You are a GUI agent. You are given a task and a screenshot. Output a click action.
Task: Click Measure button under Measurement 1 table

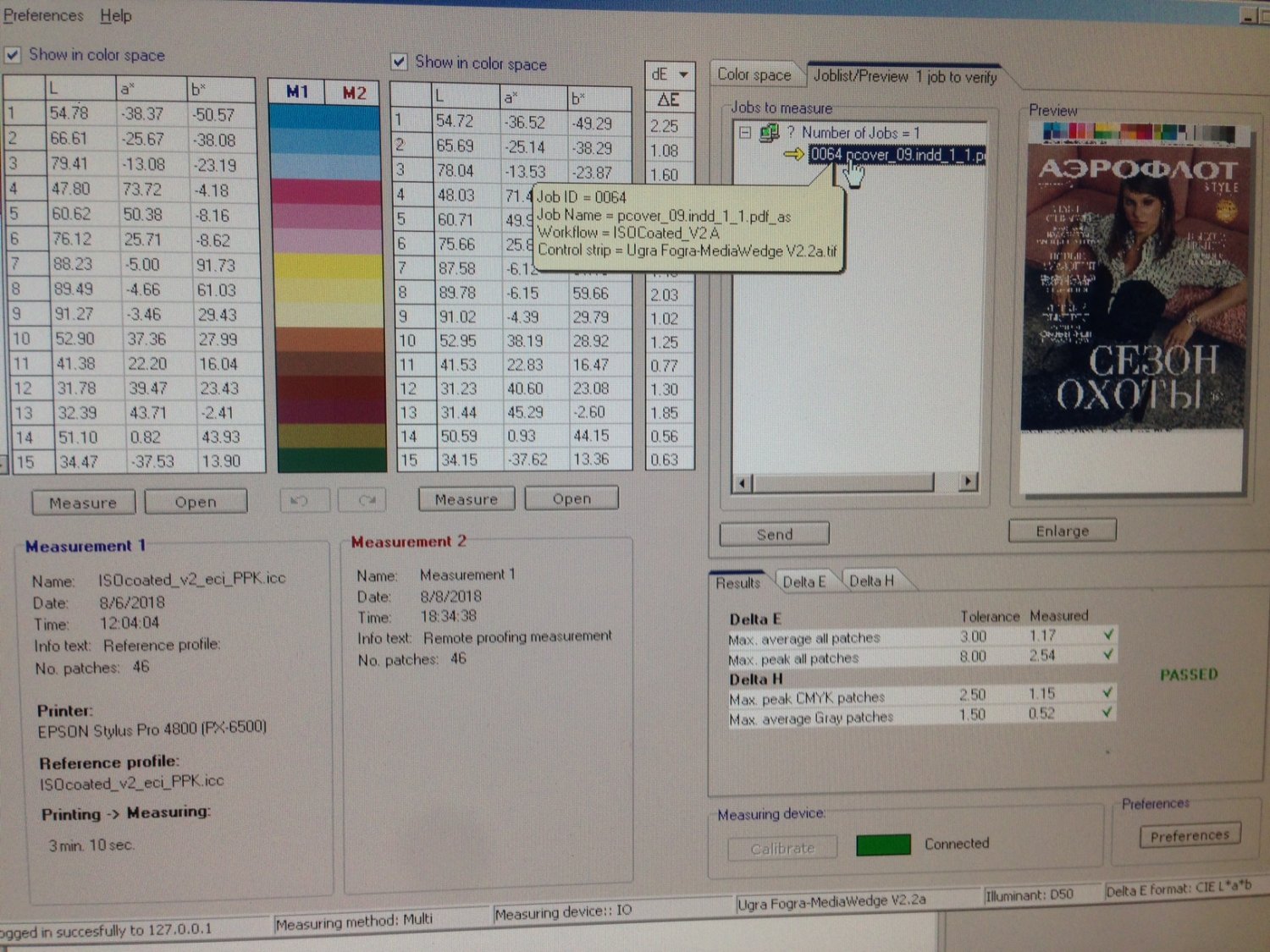83,503
